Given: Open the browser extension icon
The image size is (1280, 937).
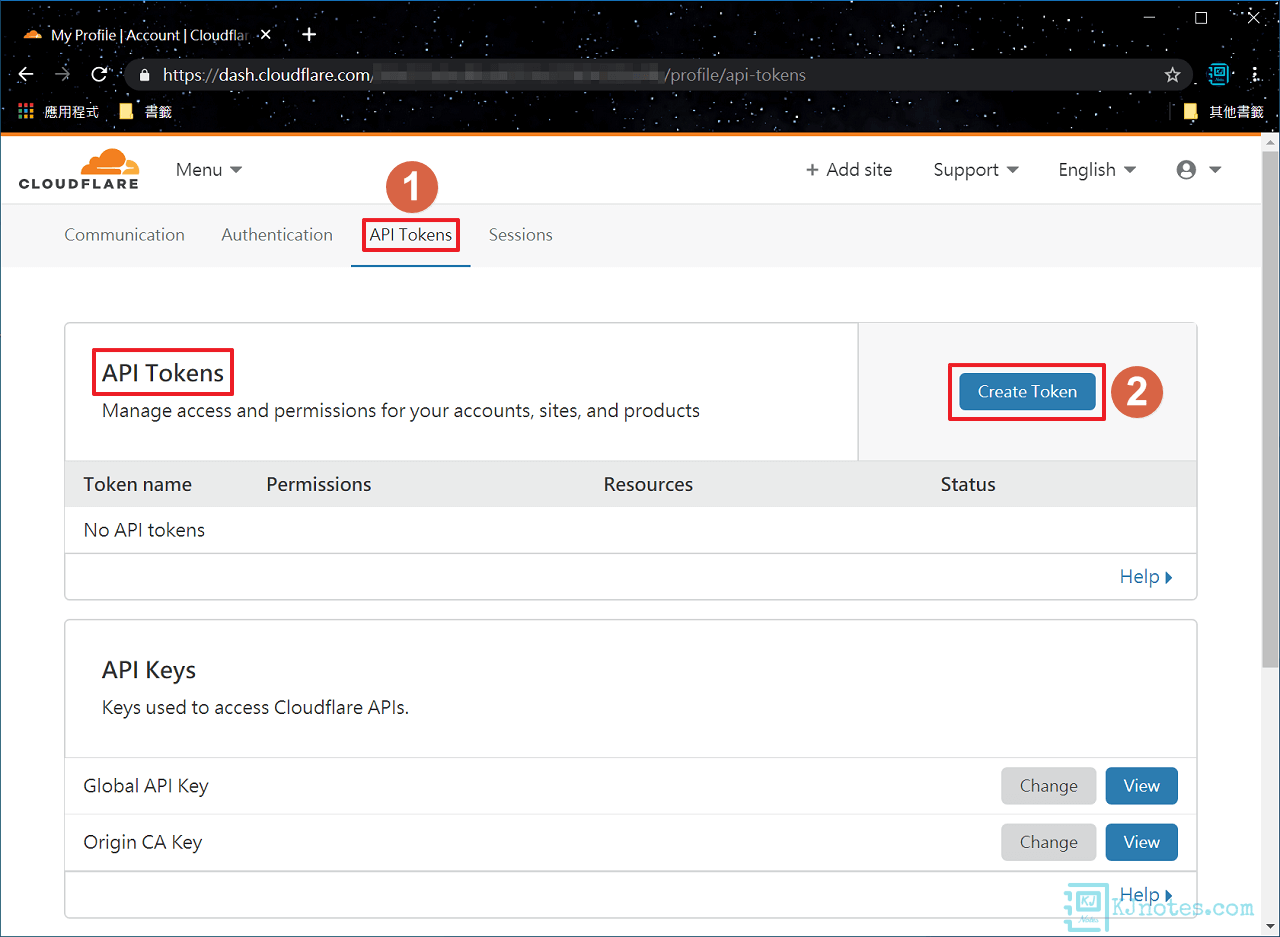Looking at the screenshot, I should tap(1218, 74).
